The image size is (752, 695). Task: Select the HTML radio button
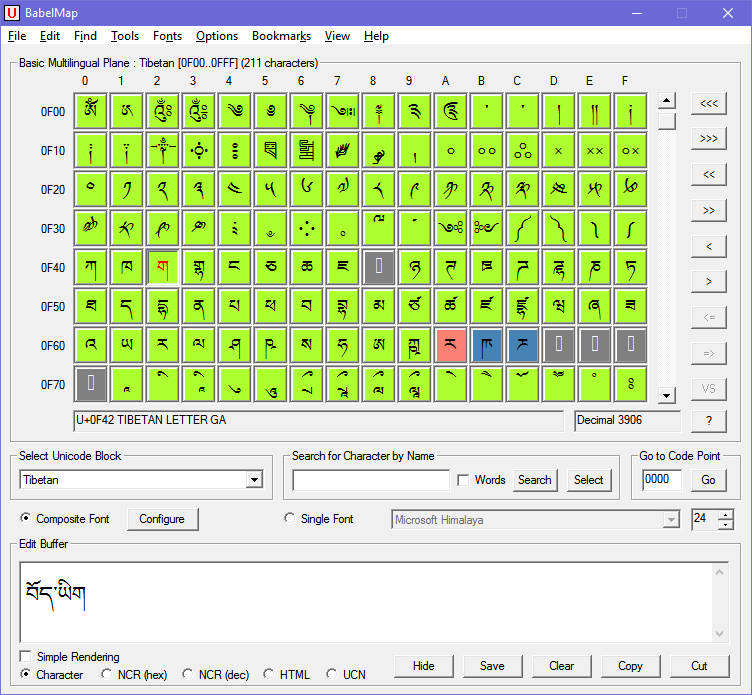pyautogui.click(x=269, y=674)
